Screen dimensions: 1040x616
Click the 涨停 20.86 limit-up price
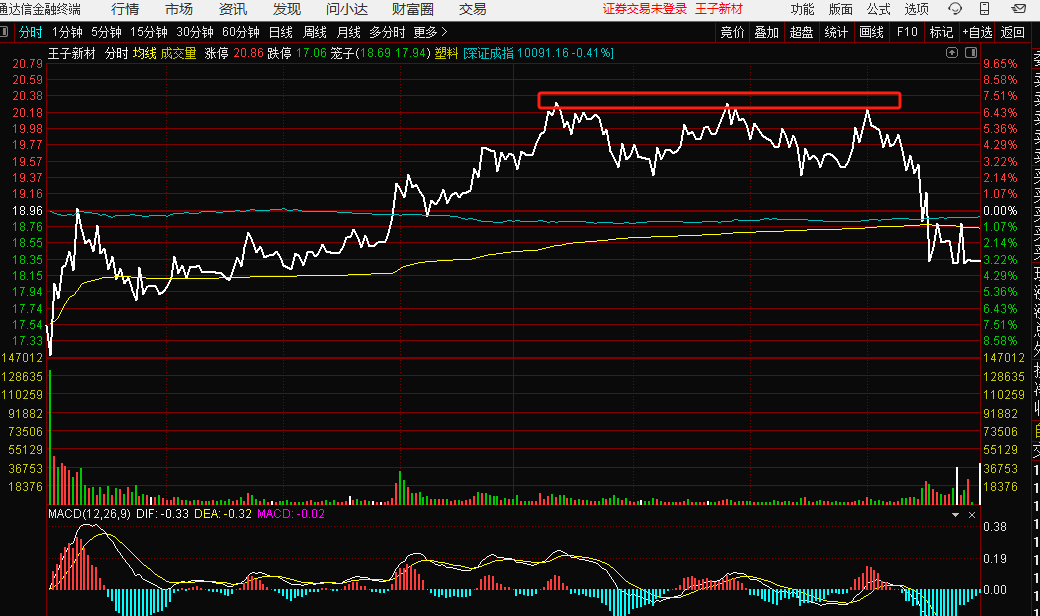(233, 53)
